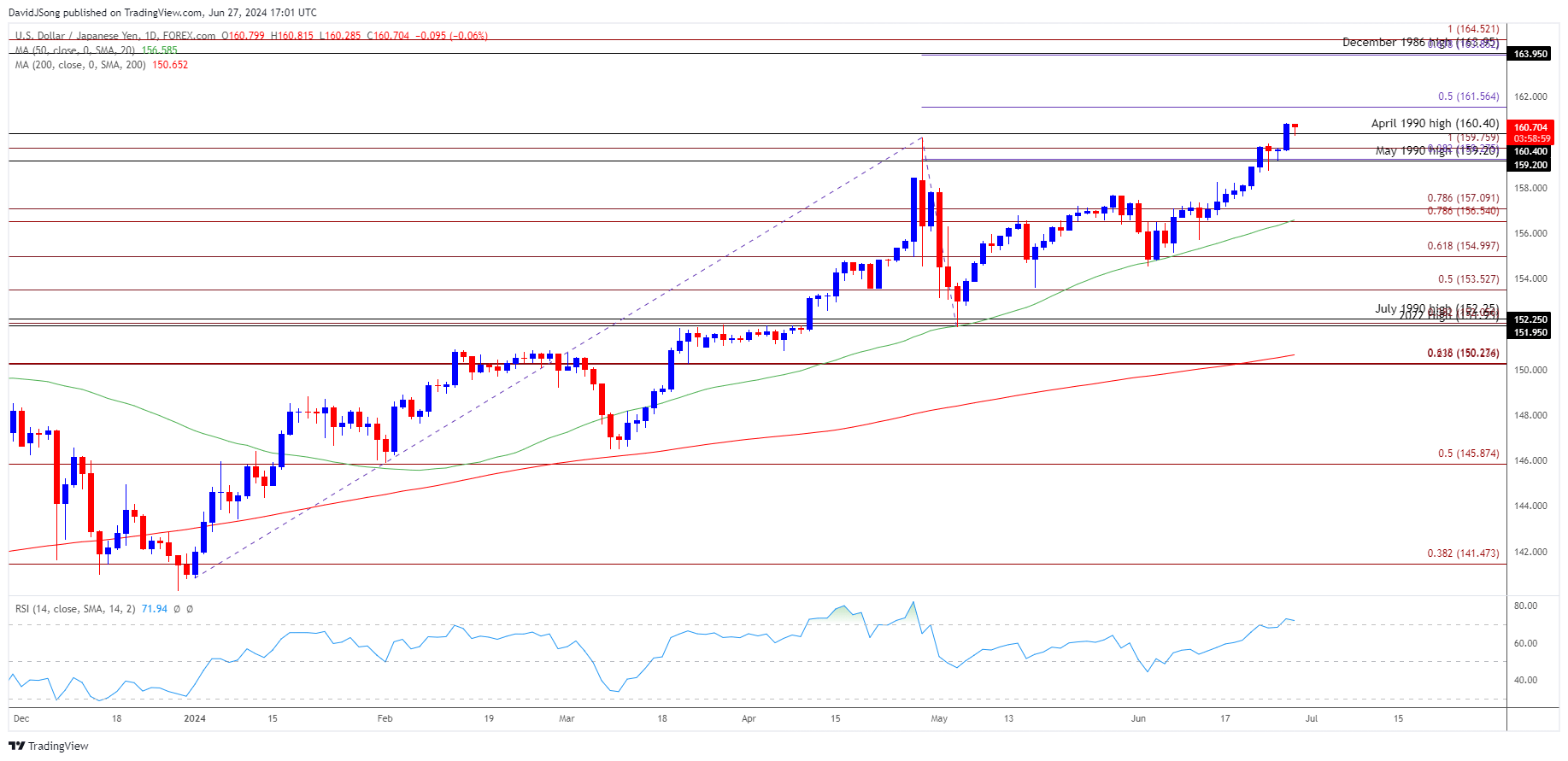Image resolution: width=1568 pixels, height=761 pixels.
Task: Click the 156.000 price scale tick
Action: (x=1530, y=233)
